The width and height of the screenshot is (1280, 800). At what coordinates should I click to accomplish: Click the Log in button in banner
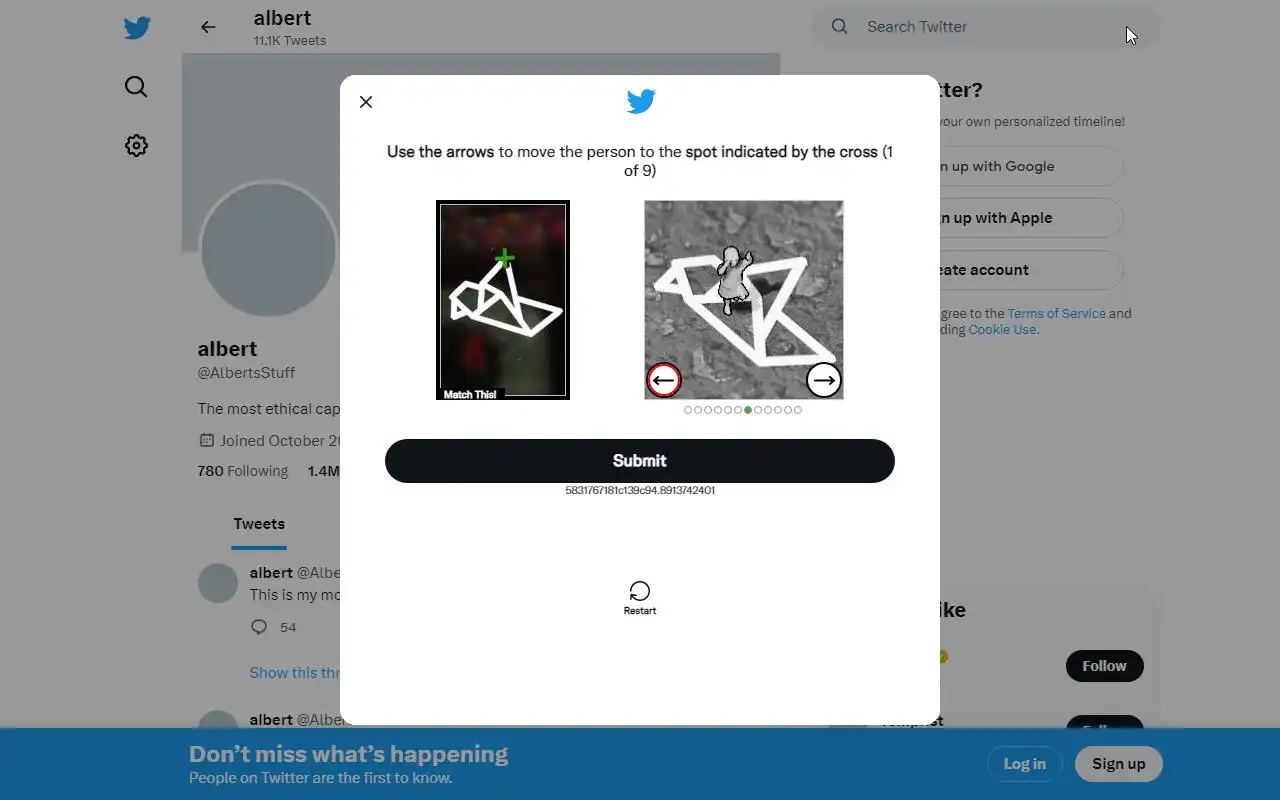(x=1025, y=764)
